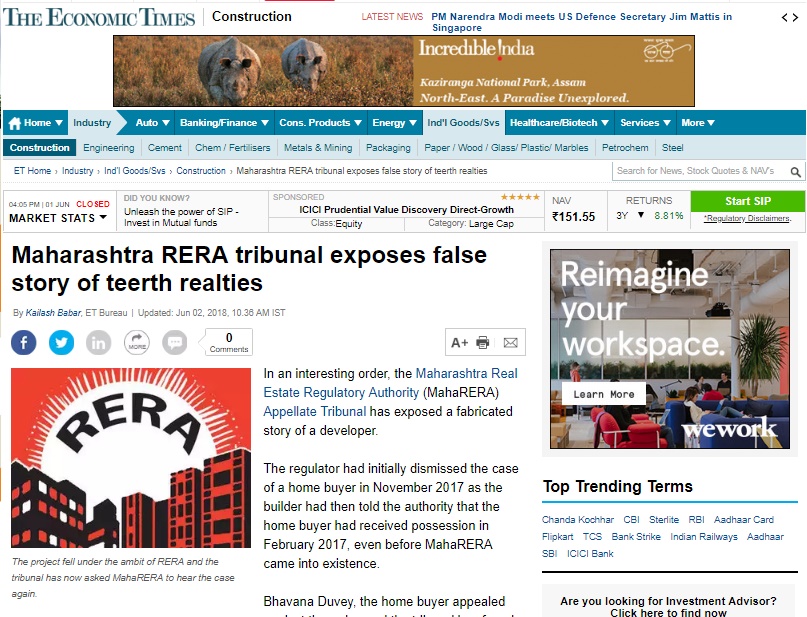
Task: Open the comments speech bubble icon
Action: click(174, 343)
